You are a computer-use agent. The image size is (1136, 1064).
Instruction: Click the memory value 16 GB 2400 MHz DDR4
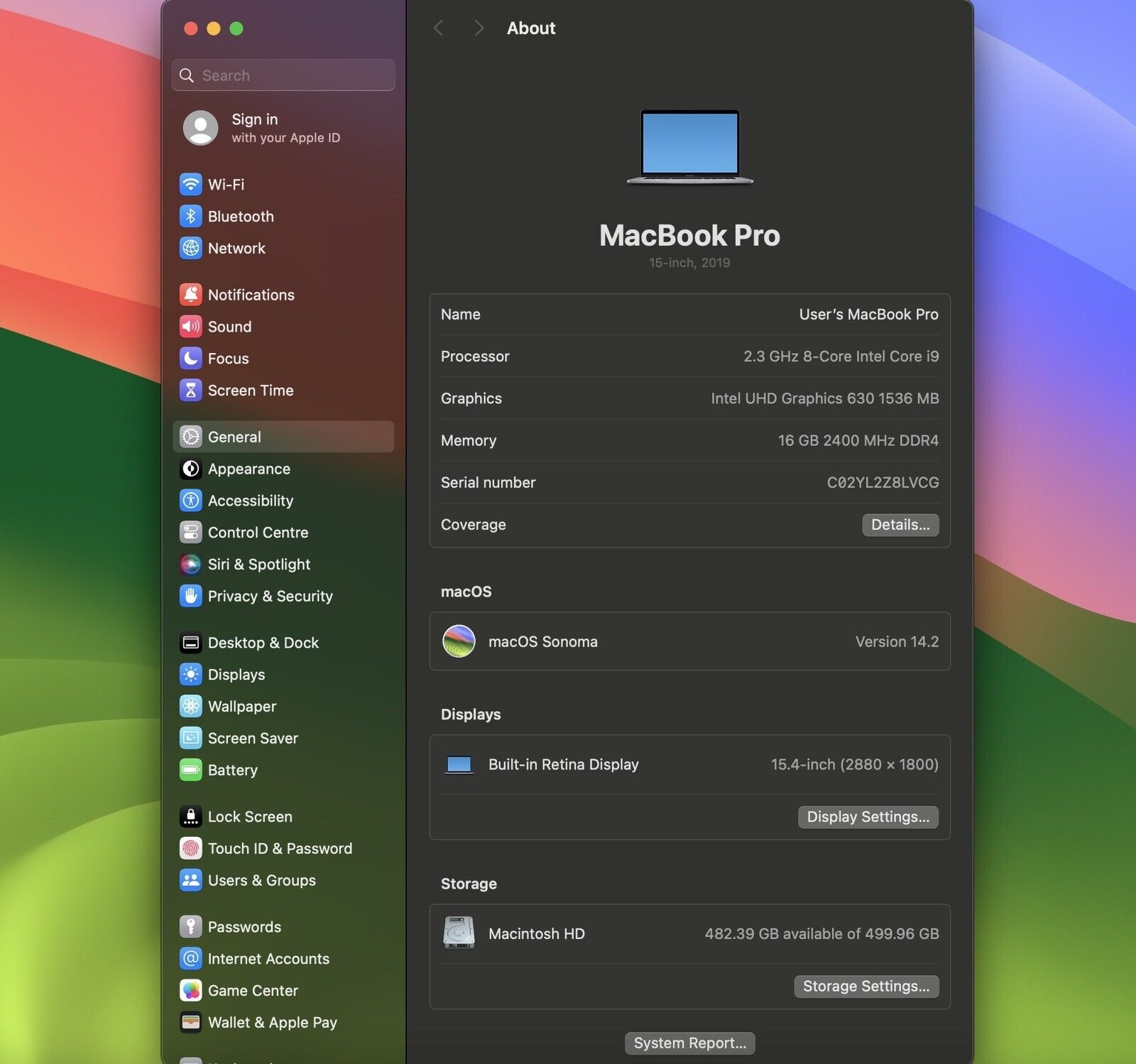(858, 440)
